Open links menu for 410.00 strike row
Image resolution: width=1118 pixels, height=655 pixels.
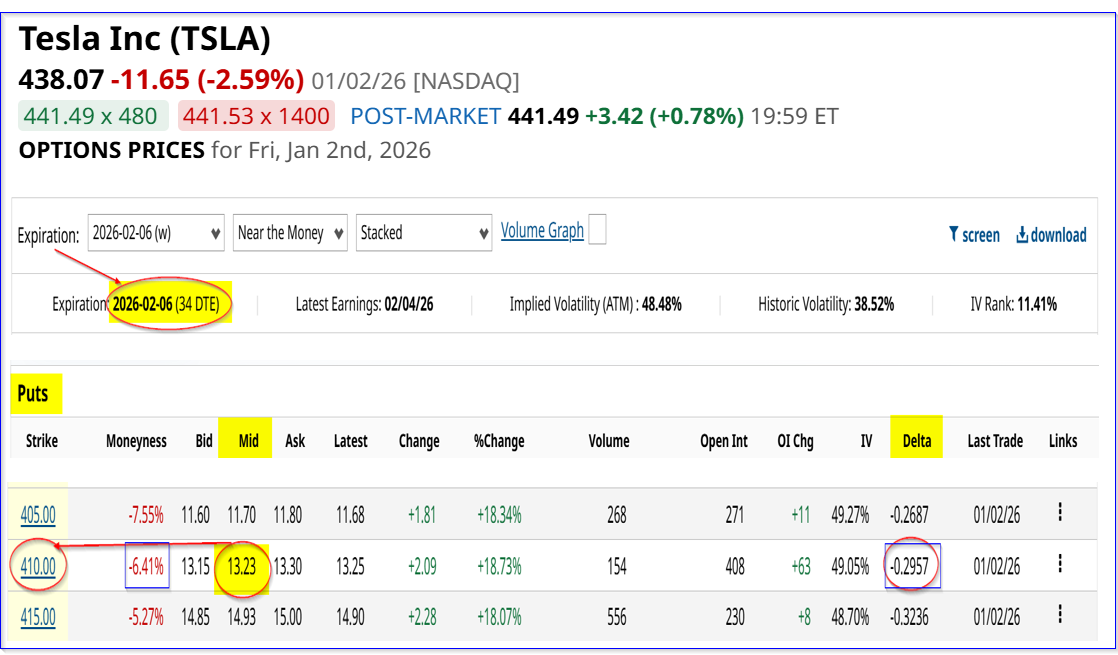pyautogui.click(x=1059, y=566)
